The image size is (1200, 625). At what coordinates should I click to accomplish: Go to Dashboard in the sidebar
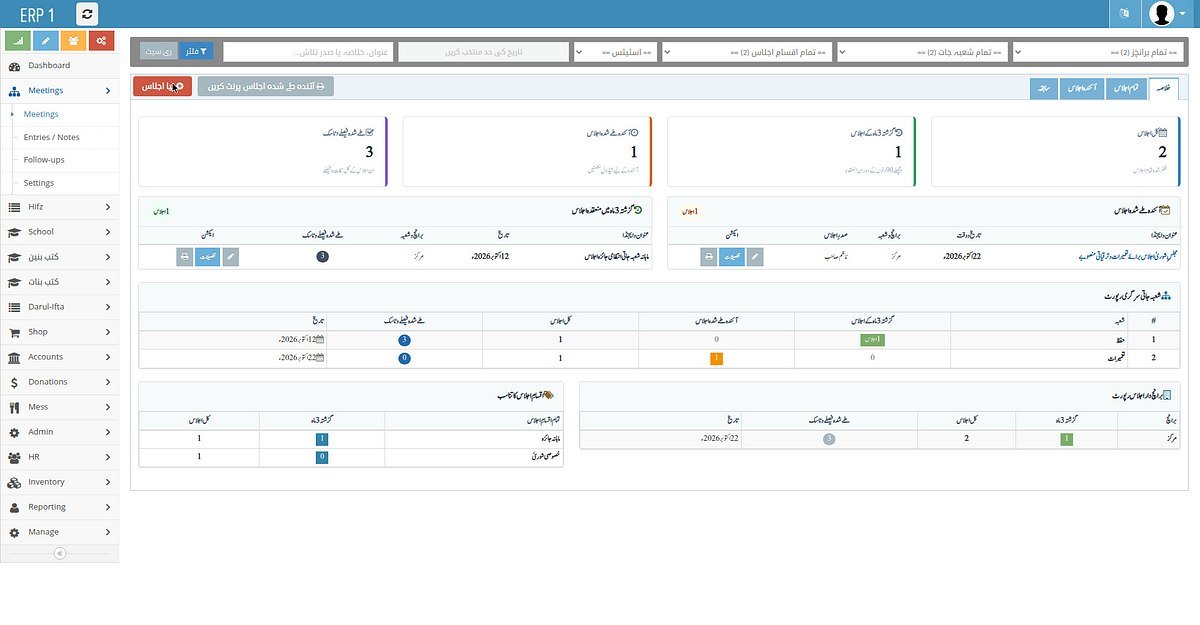59,66
